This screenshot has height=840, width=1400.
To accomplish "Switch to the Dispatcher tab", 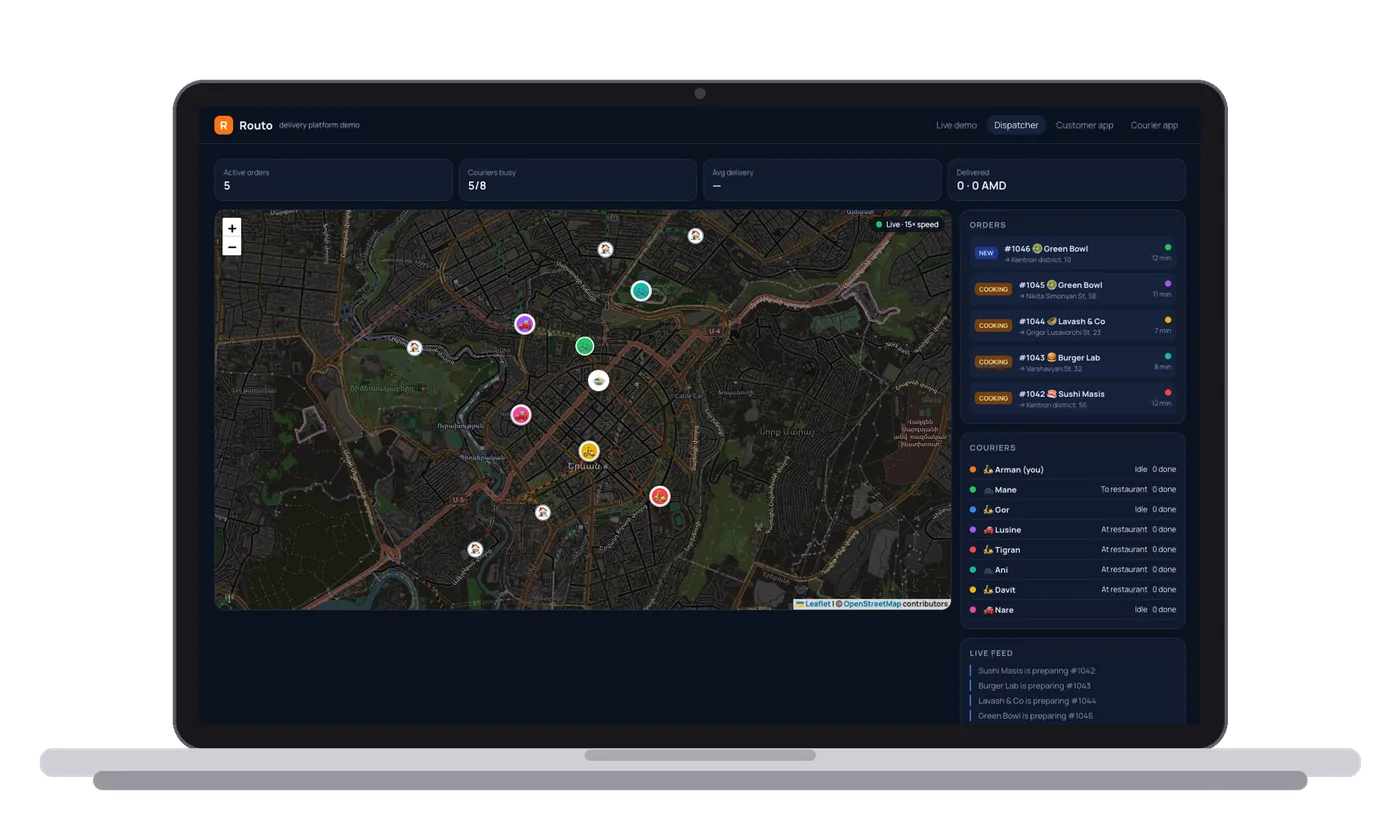I will (1016, 125).
